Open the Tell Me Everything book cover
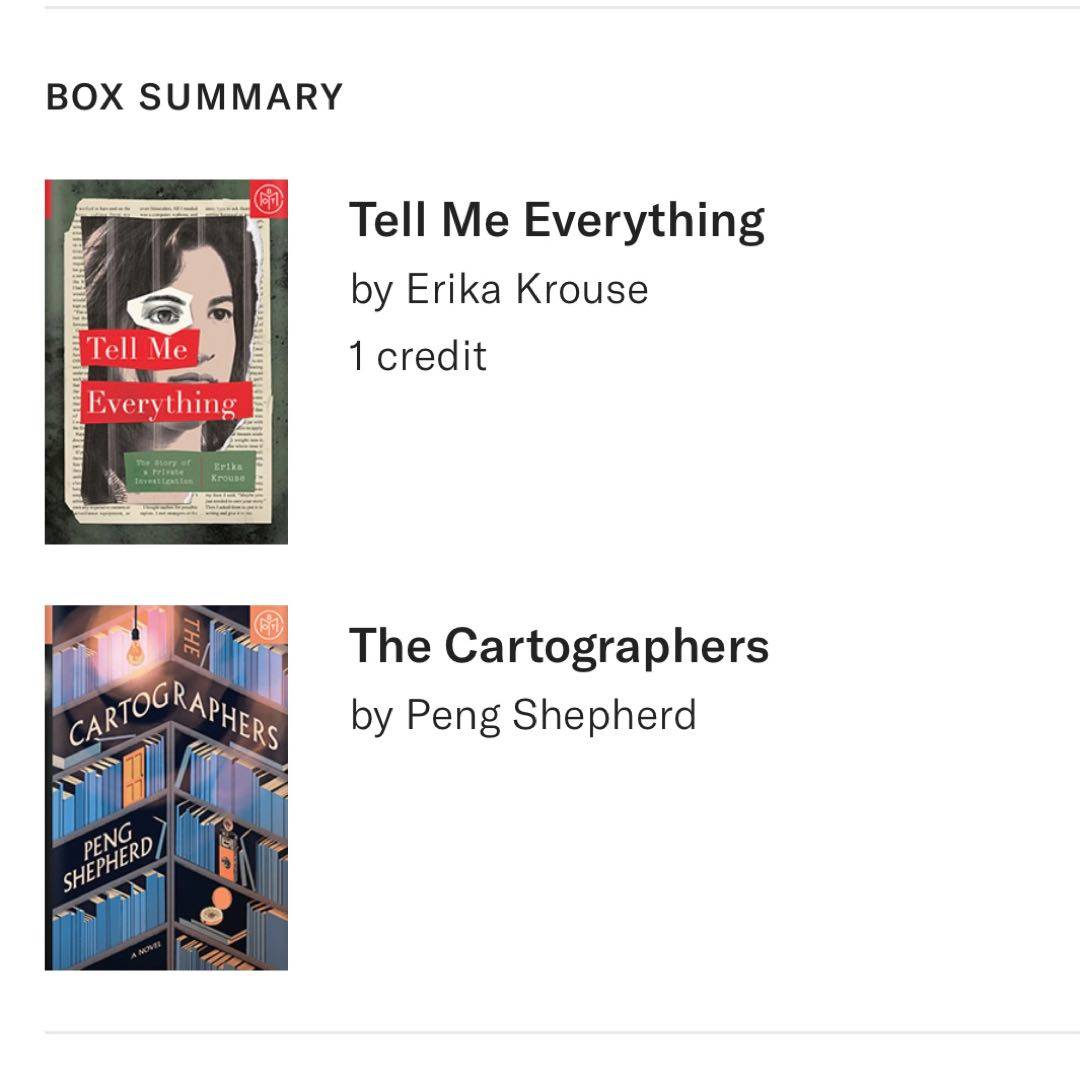 166,361
